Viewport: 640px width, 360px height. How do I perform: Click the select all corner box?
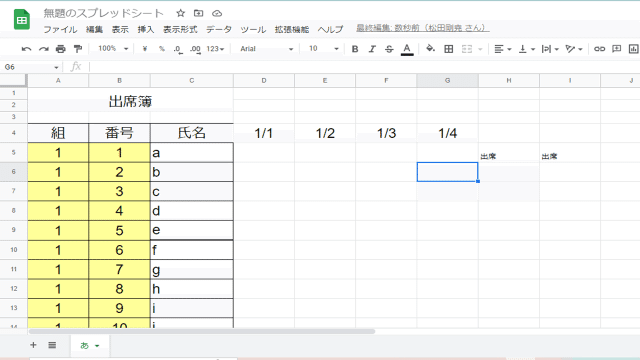(13, 81)
